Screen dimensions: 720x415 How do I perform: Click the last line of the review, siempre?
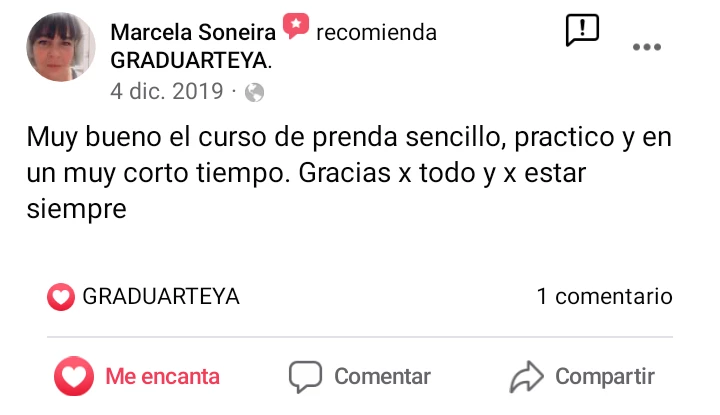click(76, 210)
